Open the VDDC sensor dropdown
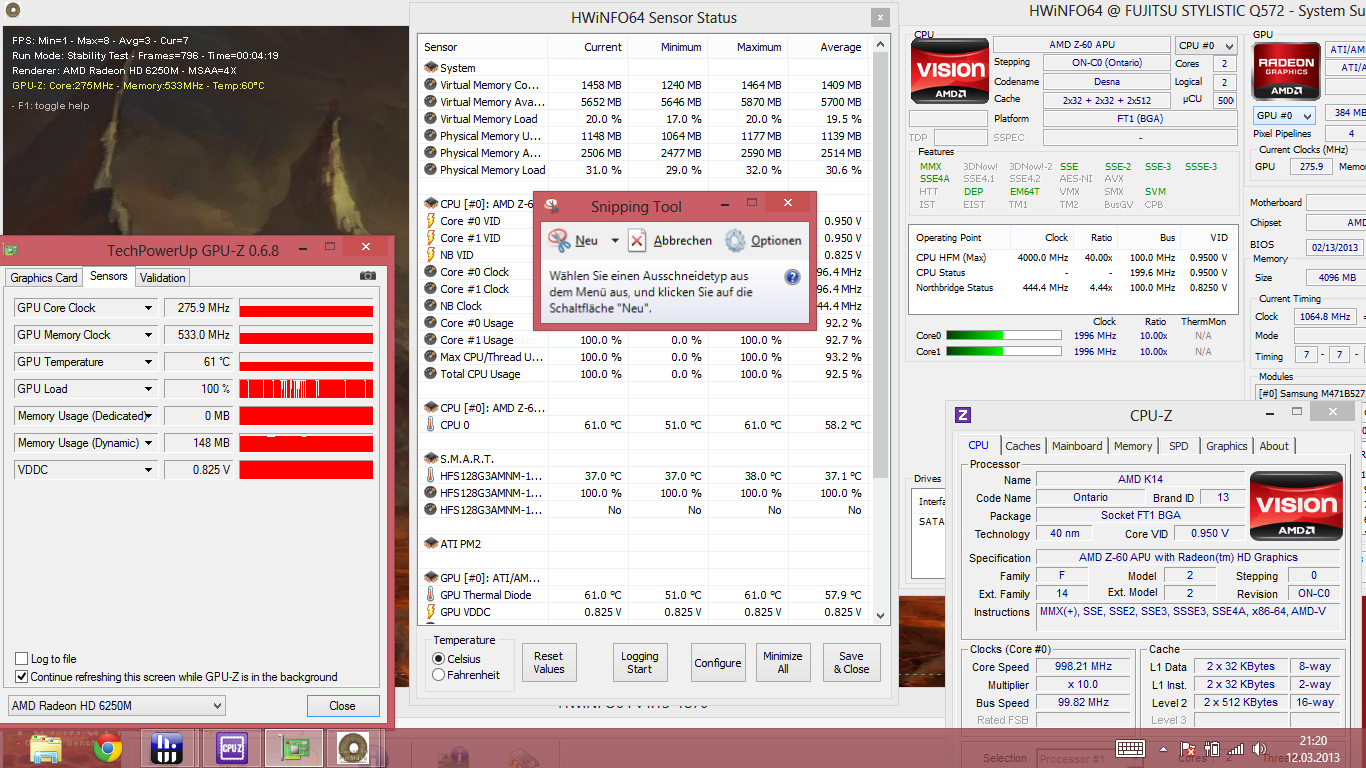 click(149, 470)
